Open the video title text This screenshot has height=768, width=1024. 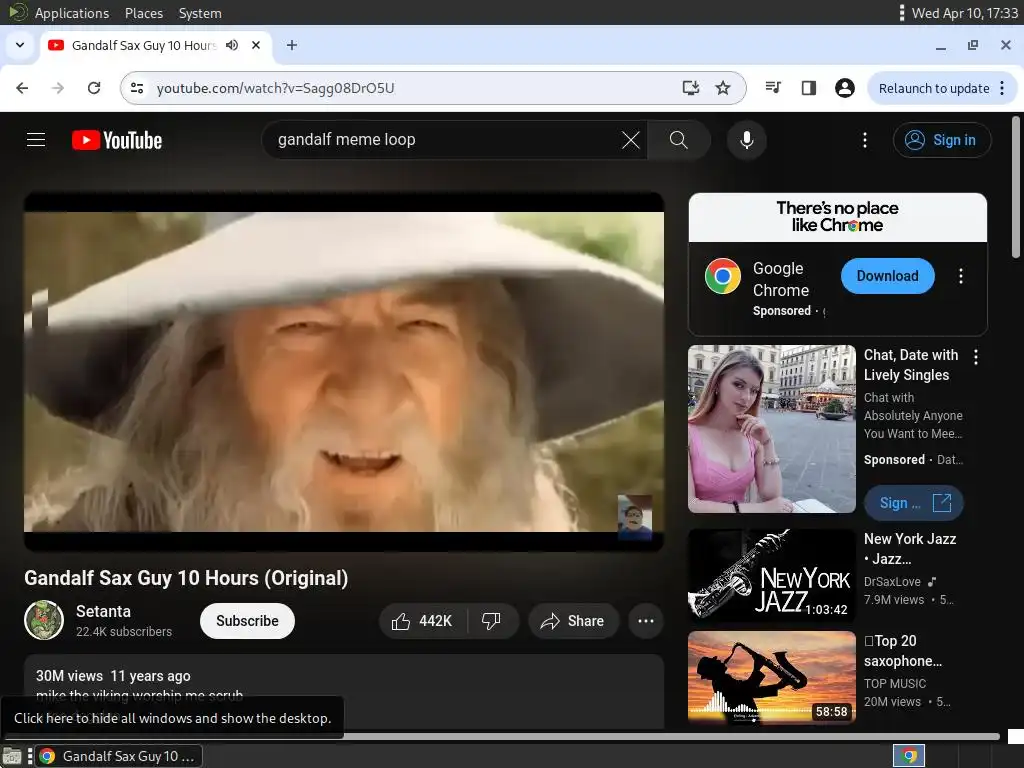[x=186, y=578]
